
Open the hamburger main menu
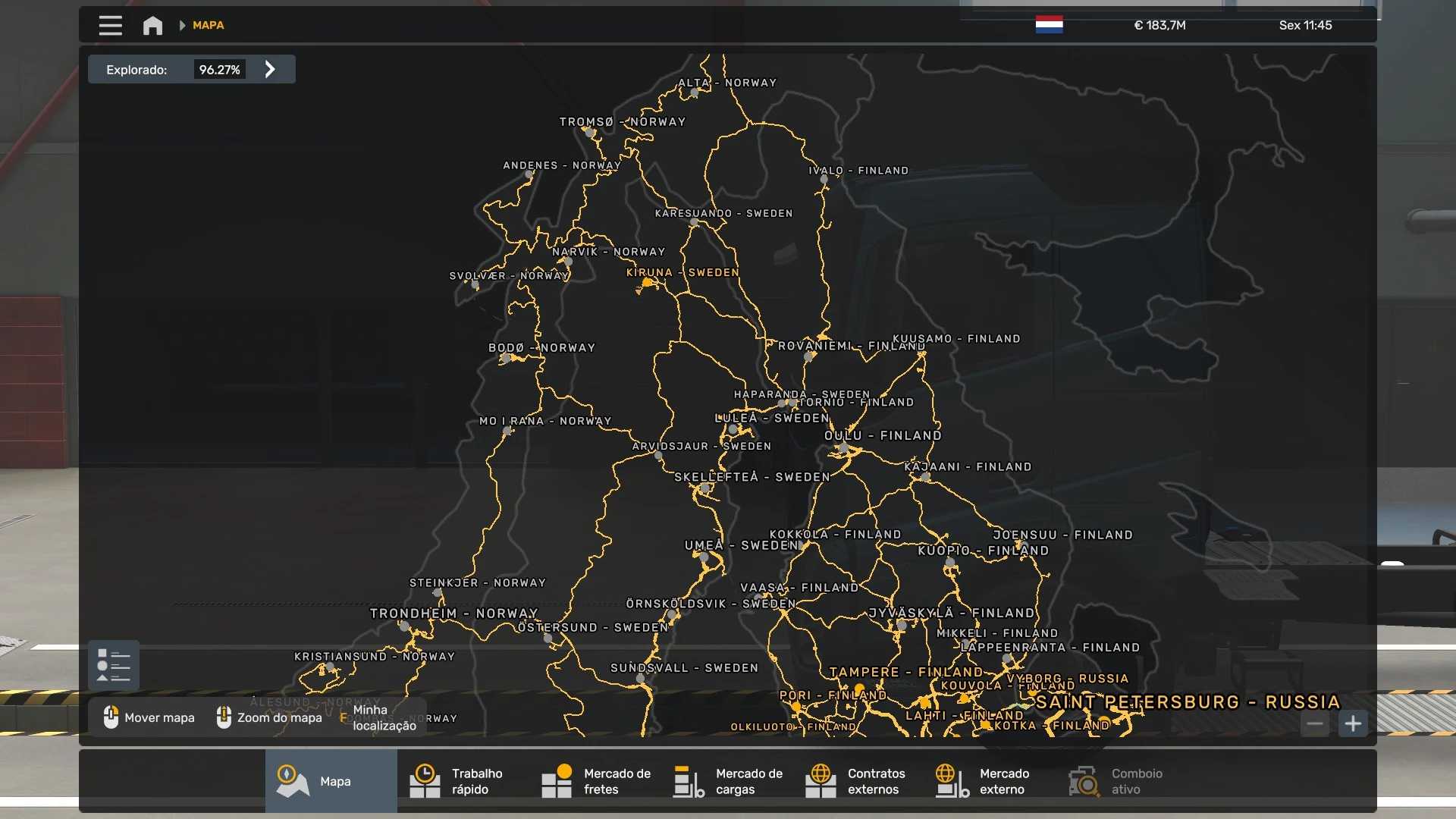click(x=110, y=25)
